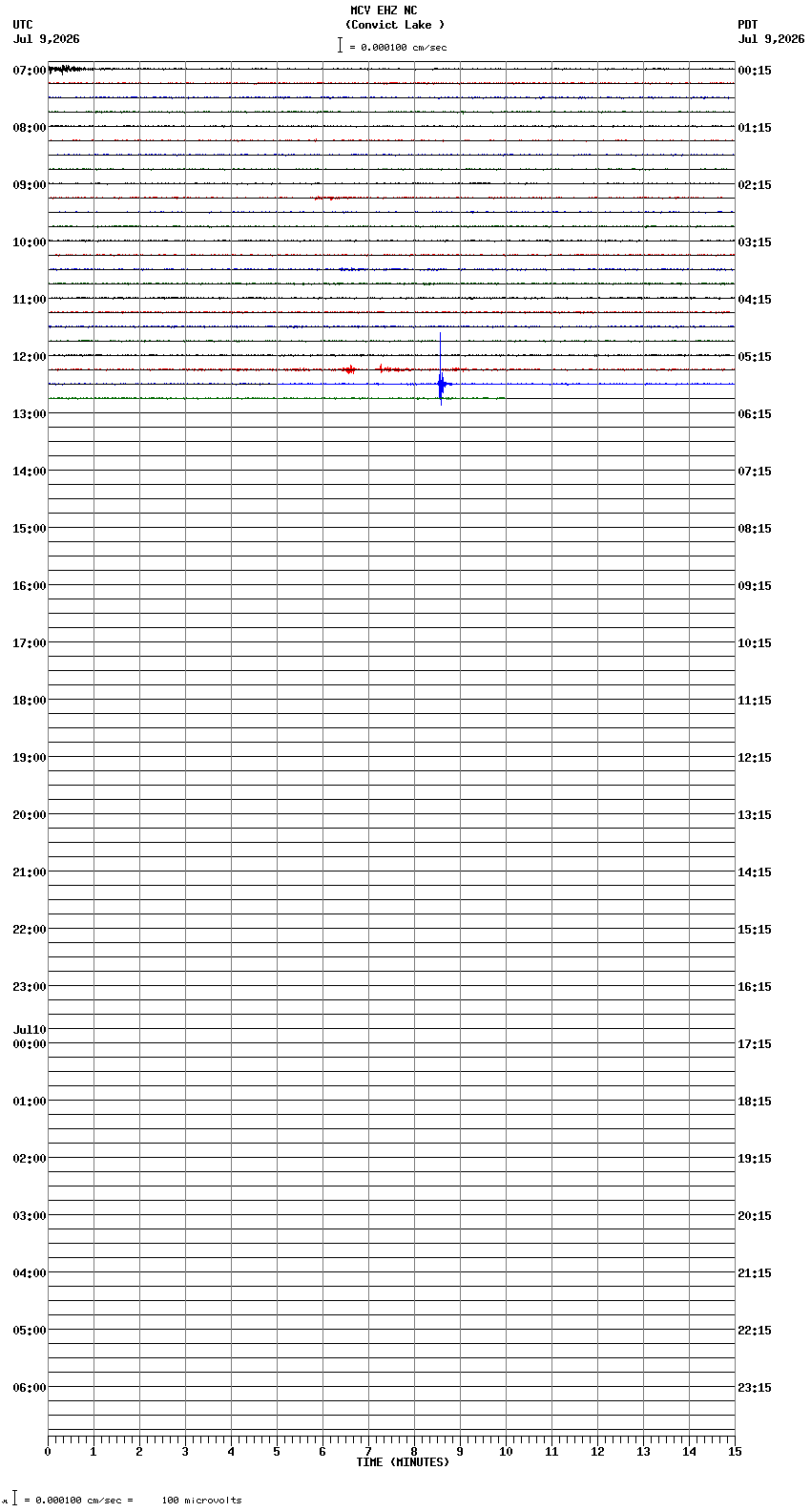Click the station title "MCV EHZ NC"
Viewport: 811px width, 1512px height.
pos(384,10)
